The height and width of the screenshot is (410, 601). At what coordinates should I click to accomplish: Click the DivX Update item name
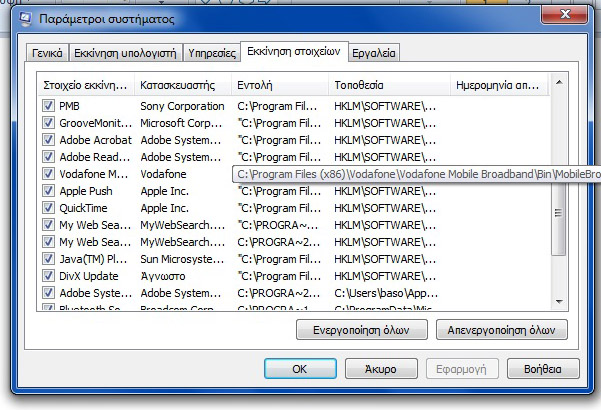(x=89, y=276)
